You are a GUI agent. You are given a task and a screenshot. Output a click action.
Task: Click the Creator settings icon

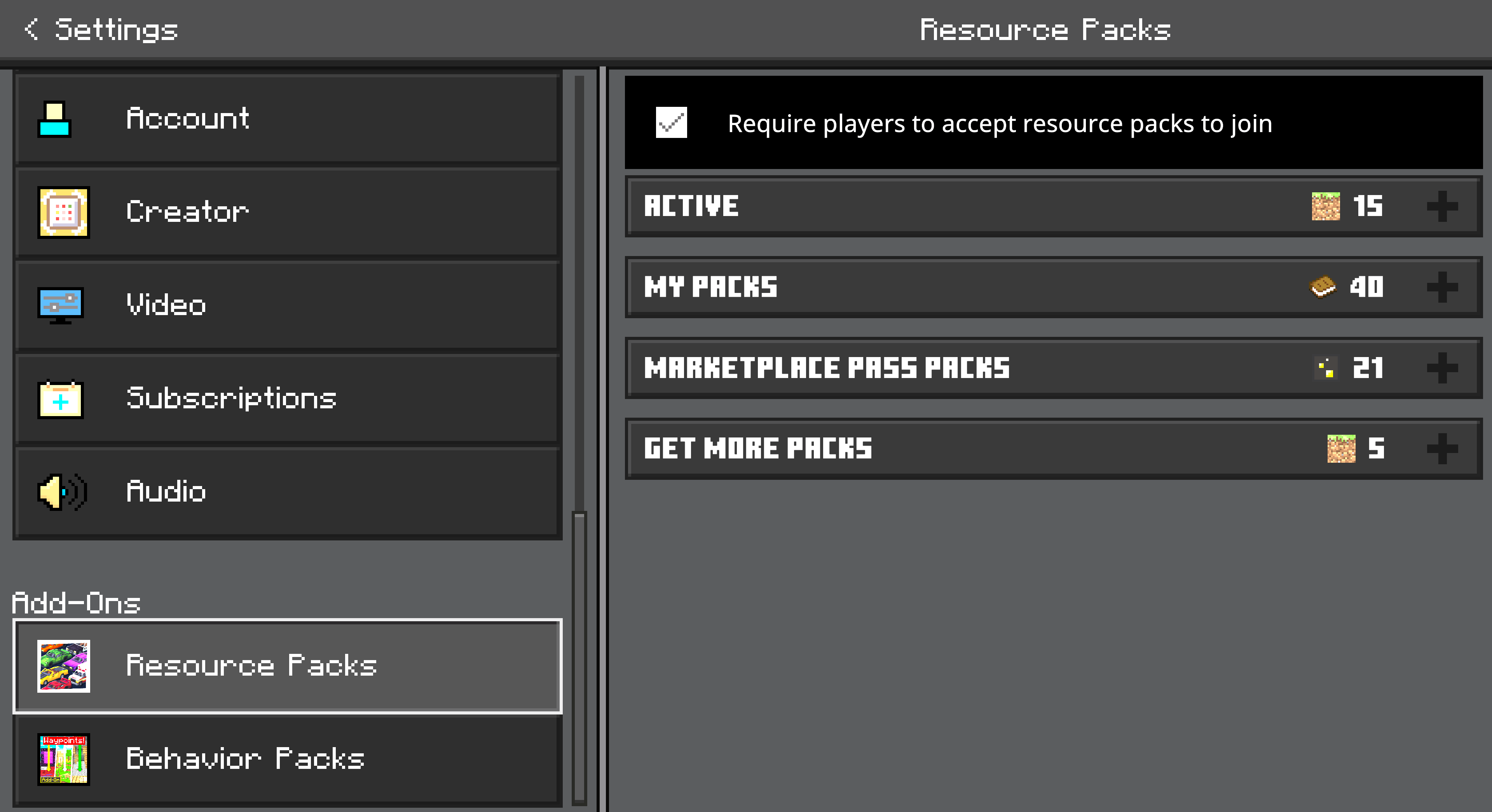coord(63,212)
